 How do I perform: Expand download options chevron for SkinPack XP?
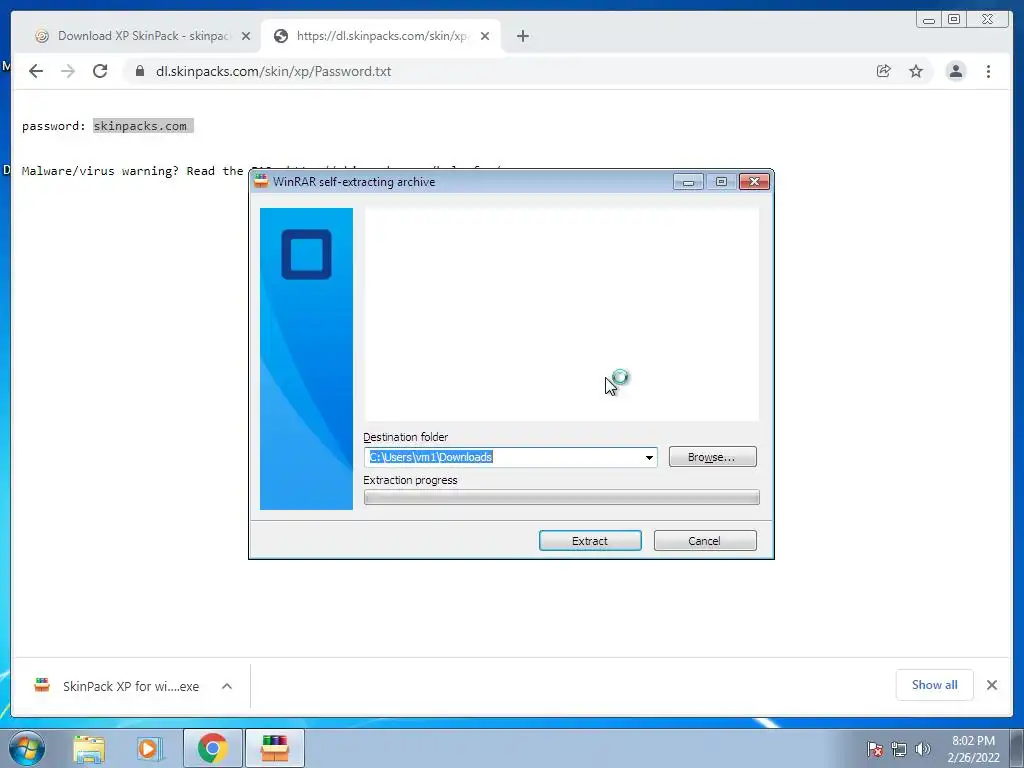click(x=227, y=686)
